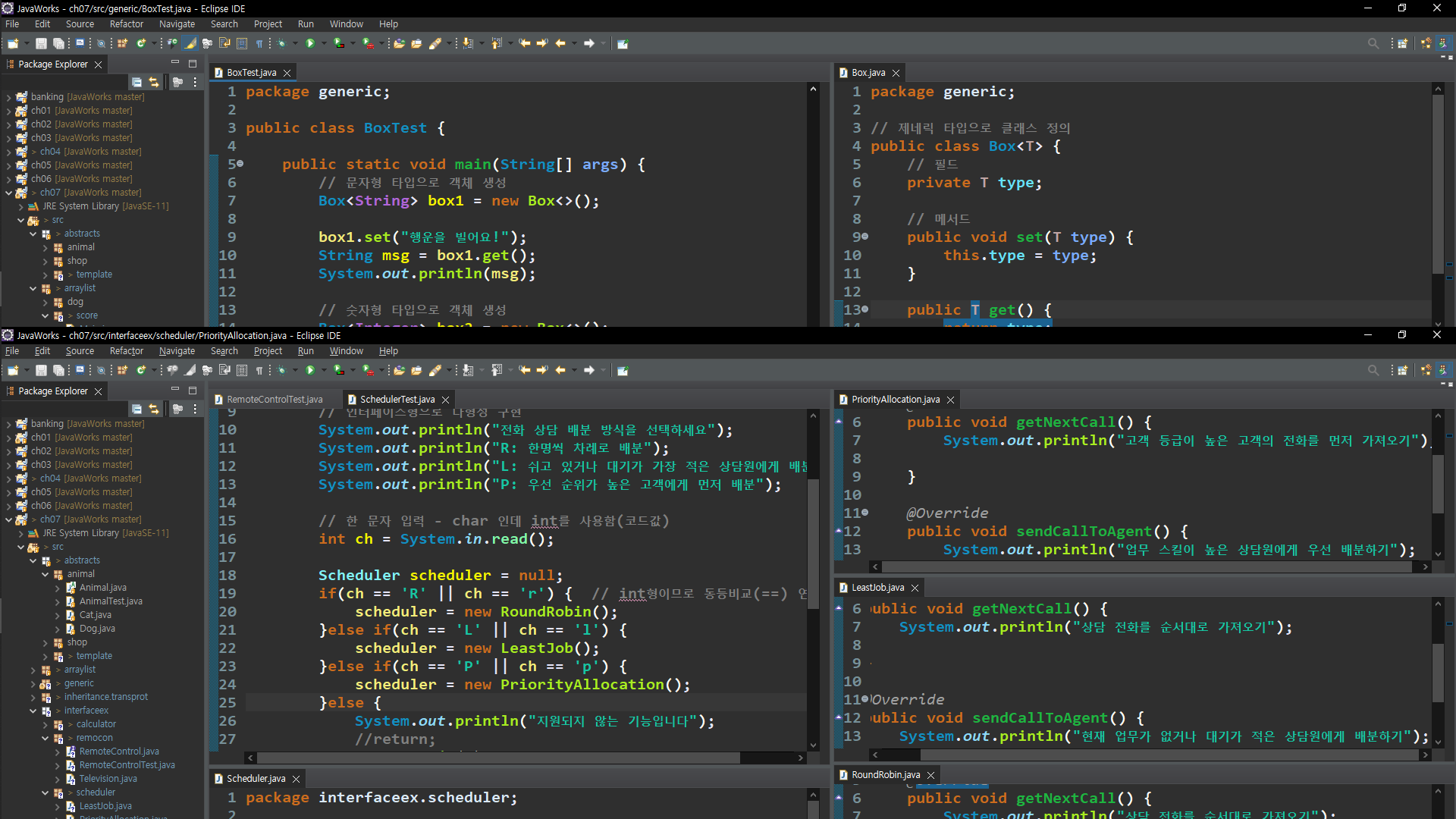Expand the generic package in lower tree
This screenshot has width=1456, height=819.
click(33, 683)
